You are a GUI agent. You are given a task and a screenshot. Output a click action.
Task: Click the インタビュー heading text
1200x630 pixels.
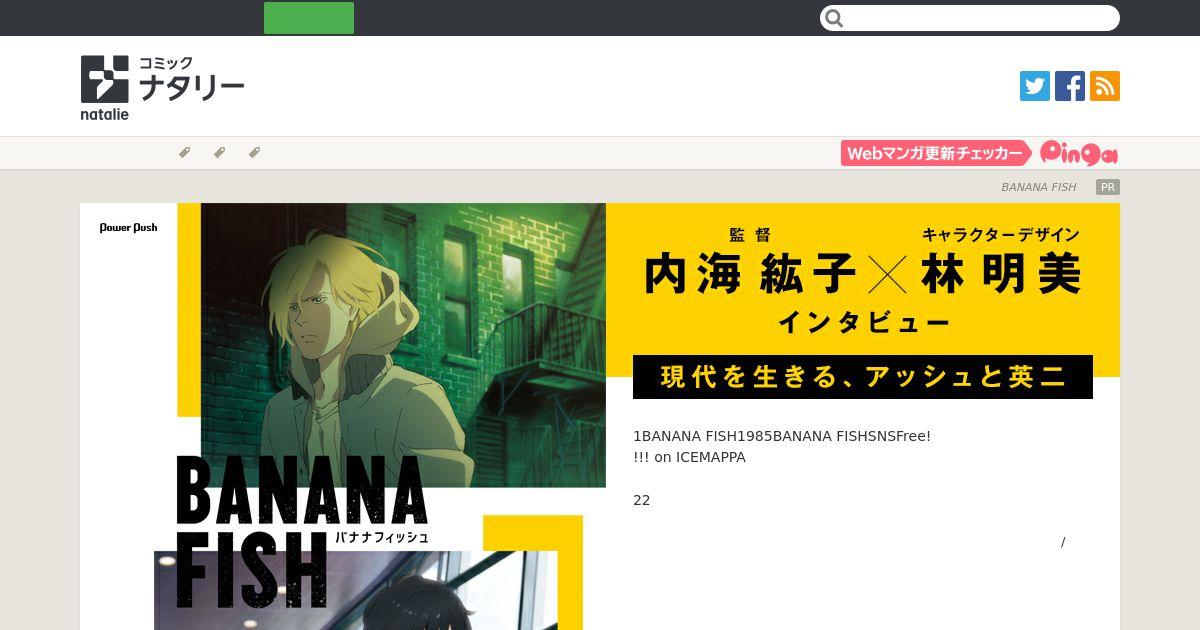pos(863,323)
